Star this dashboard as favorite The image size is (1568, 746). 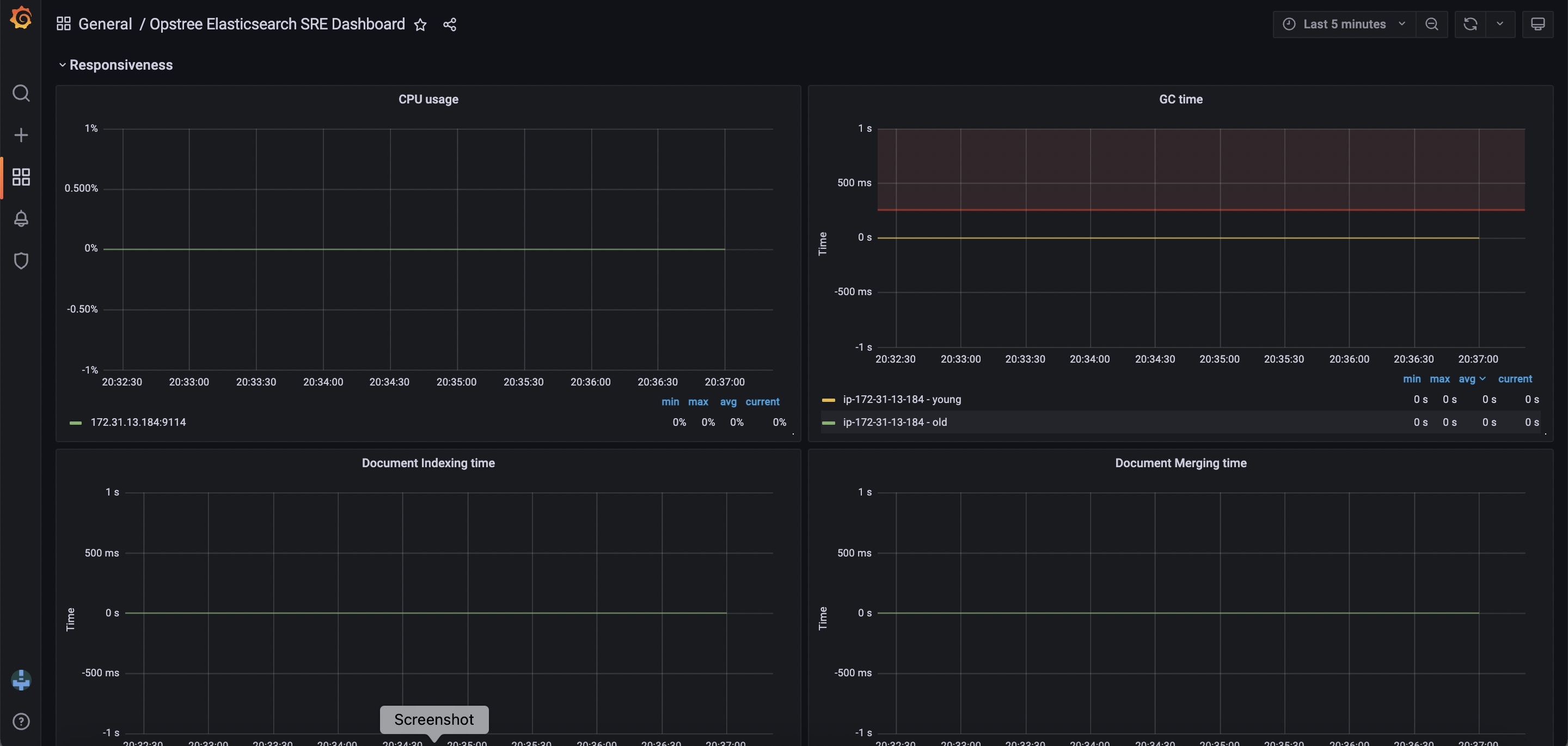click(x=420, y=25)
